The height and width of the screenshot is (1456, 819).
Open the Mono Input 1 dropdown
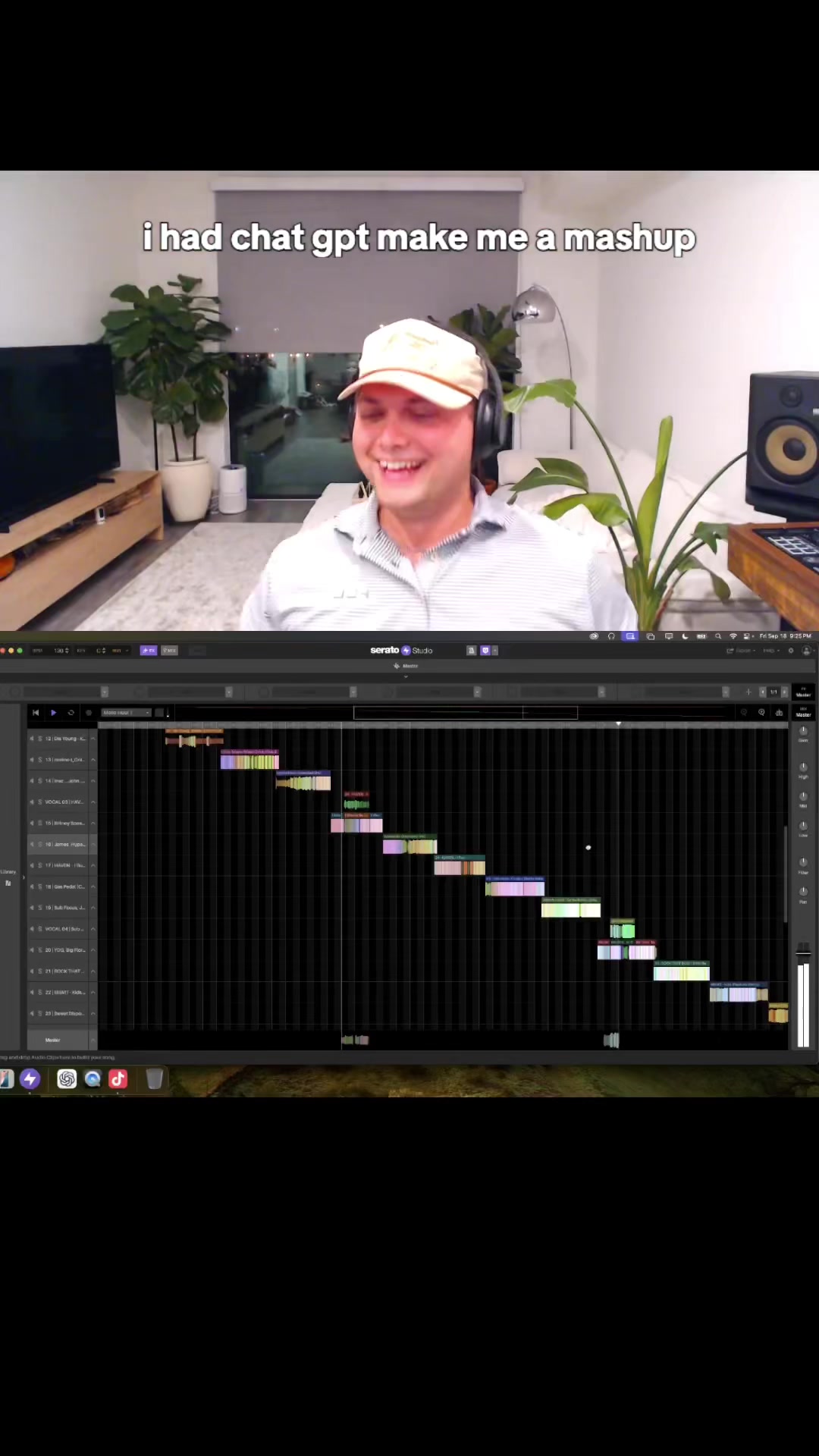[126, 713]
